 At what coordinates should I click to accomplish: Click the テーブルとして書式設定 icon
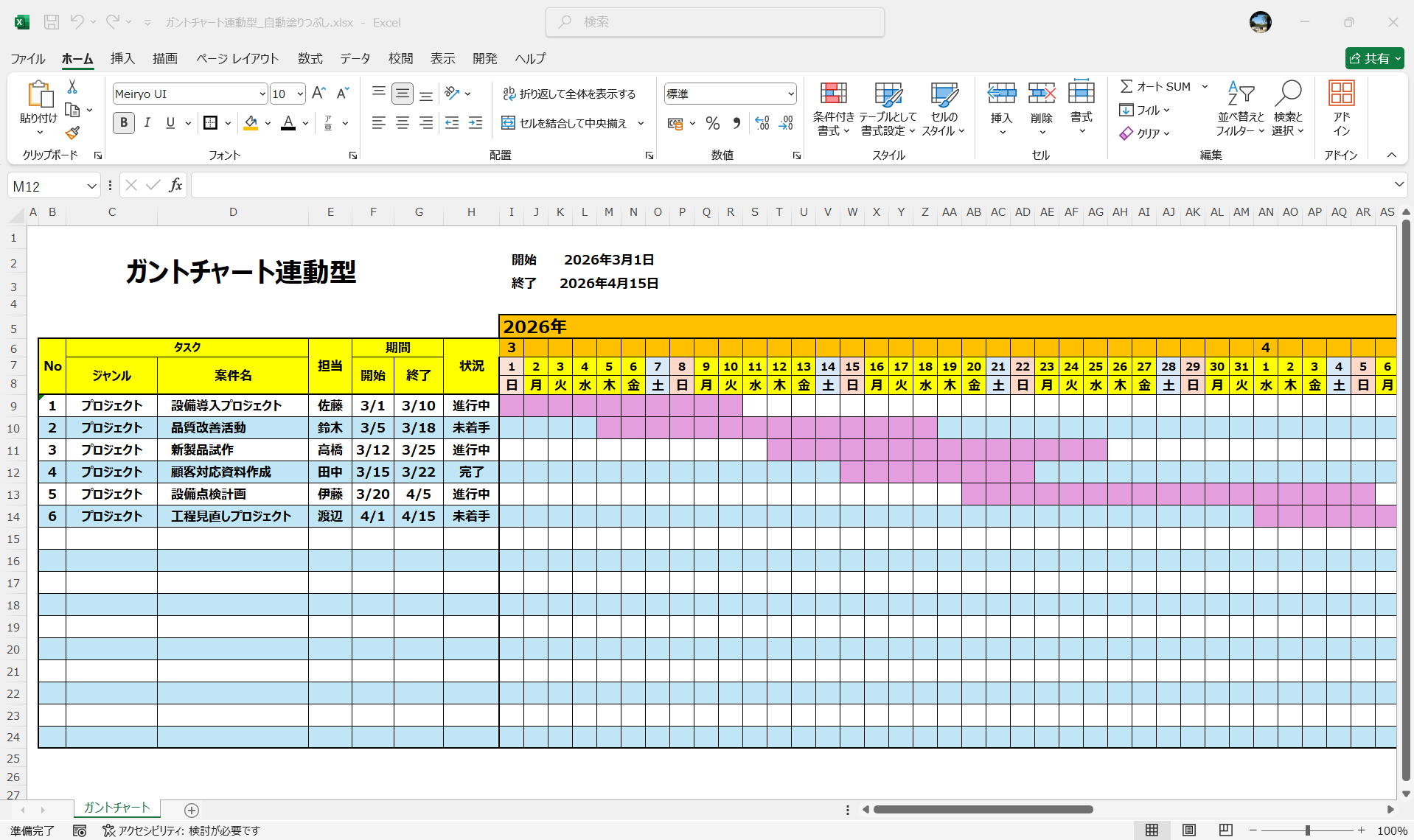point(888,107)
